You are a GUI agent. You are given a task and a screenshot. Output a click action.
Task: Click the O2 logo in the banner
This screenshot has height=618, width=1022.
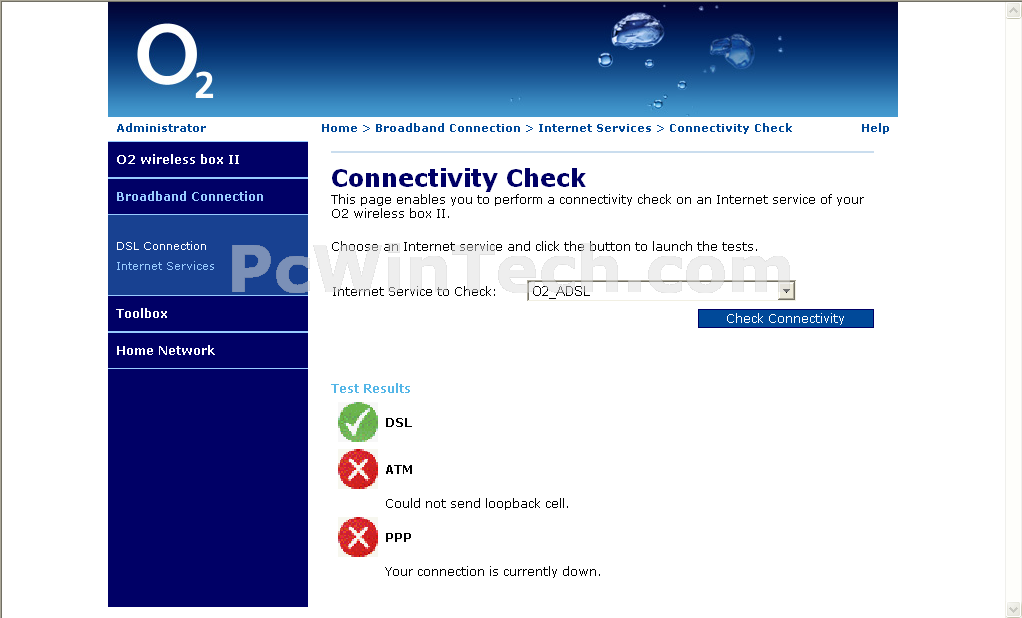tap(175, 61)
